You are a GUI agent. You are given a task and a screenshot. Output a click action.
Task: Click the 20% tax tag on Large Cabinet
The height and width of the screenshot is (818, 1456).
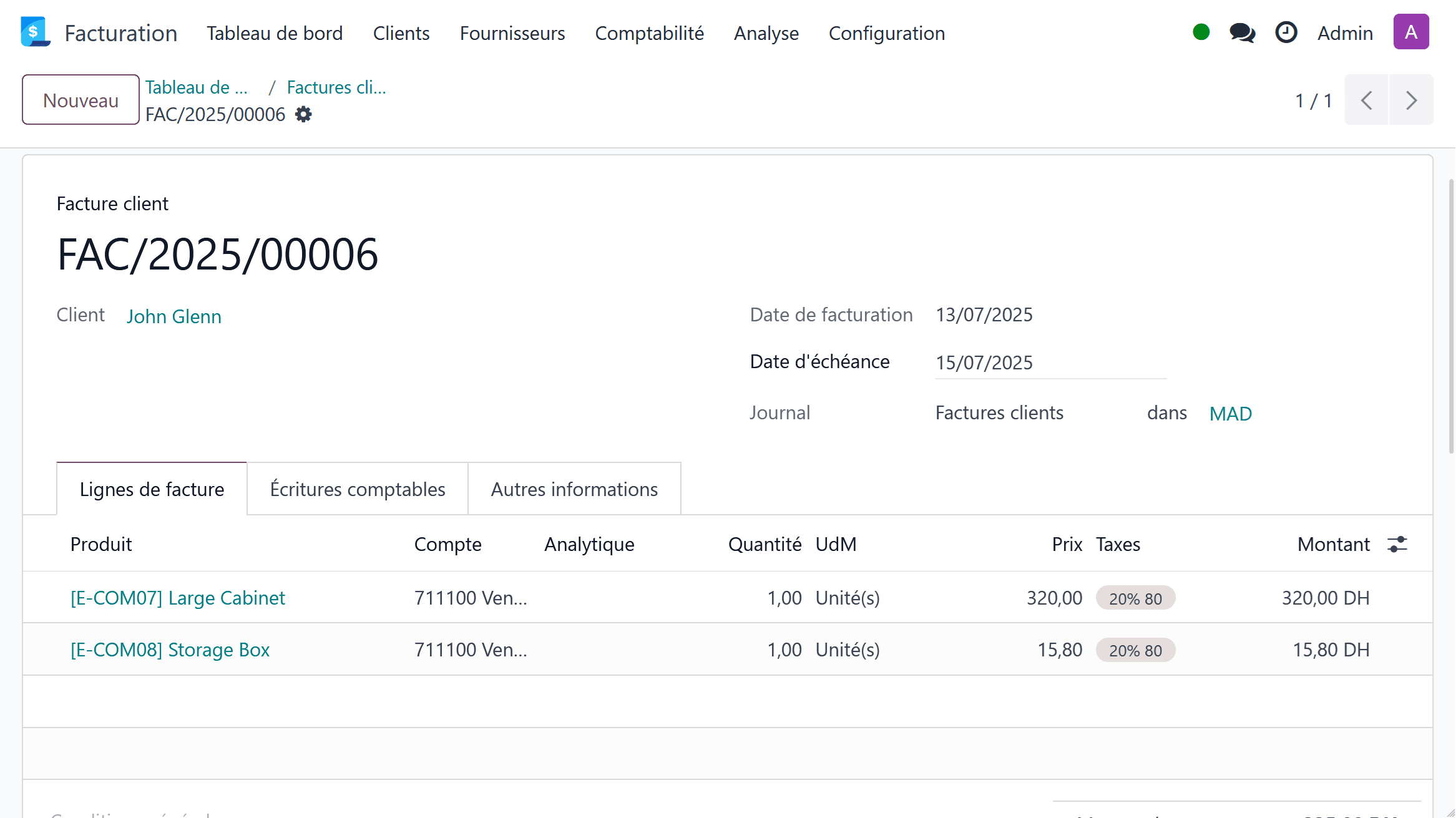pos(1135,598)
